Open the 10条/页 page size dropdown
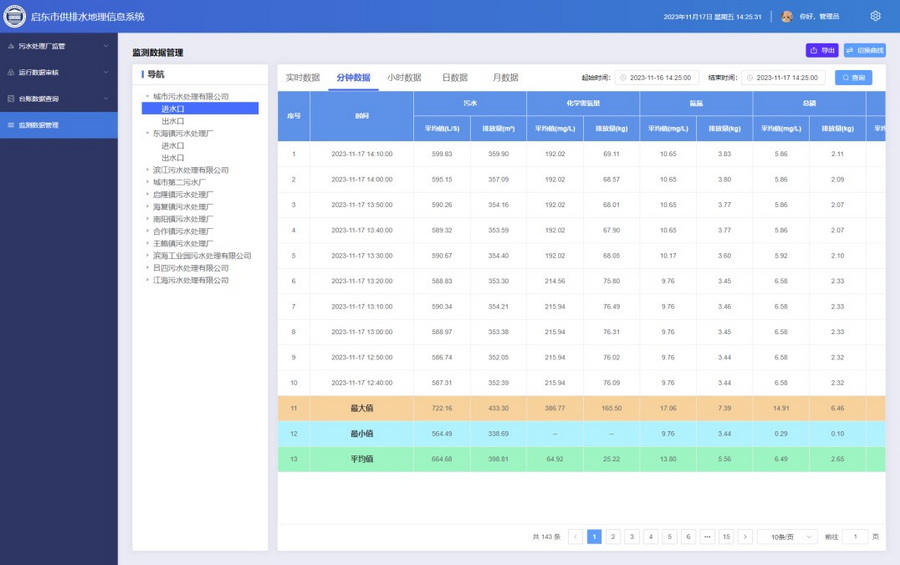The height and width of the screenshot is (565, 900). pyautogui.click(x=788, y=537)
